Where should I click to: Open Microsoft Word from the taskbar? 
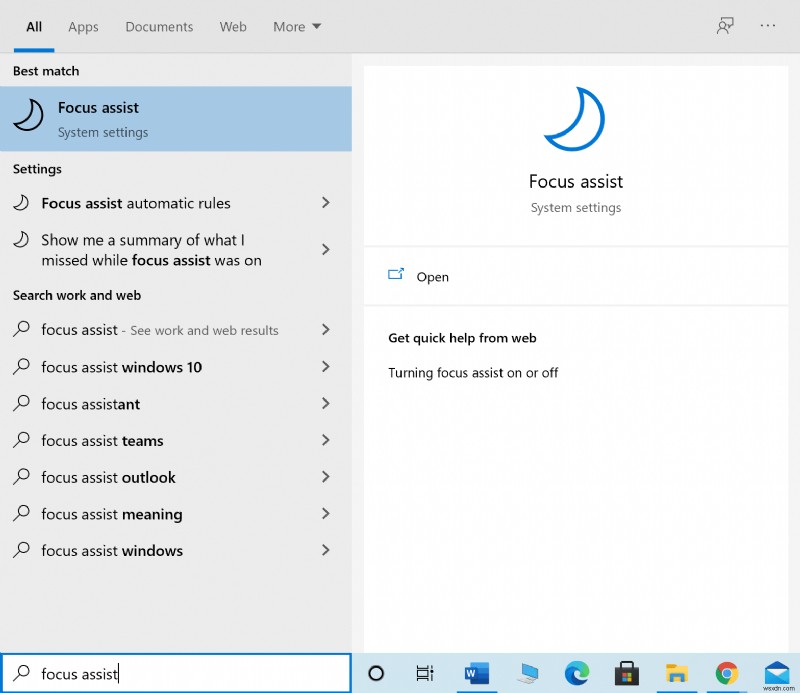click(475, 673)
